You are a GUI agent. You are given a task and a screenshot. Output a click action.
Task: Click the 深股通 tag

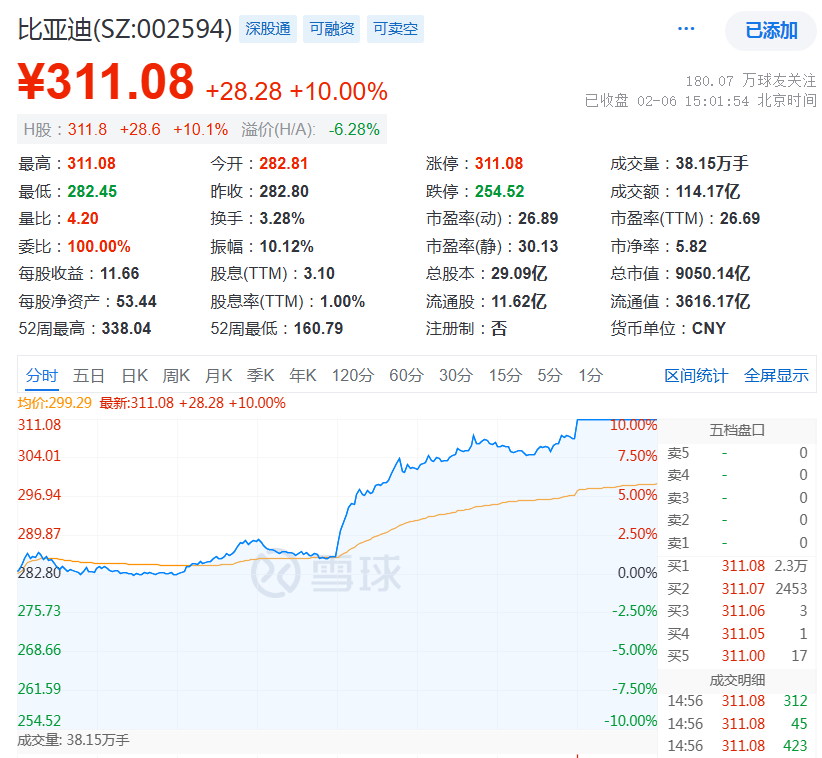click(268, 29)
